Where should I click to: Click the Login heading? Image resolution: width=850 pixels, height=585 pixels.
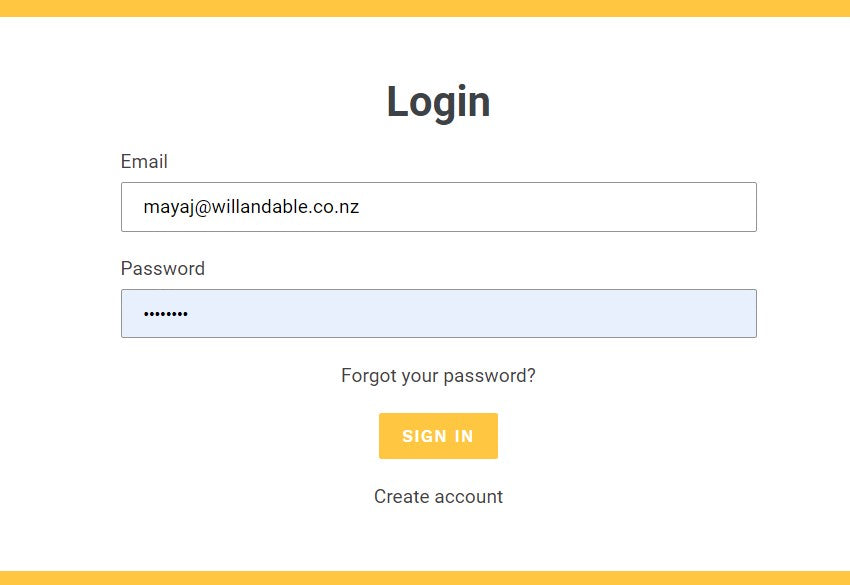438,102
